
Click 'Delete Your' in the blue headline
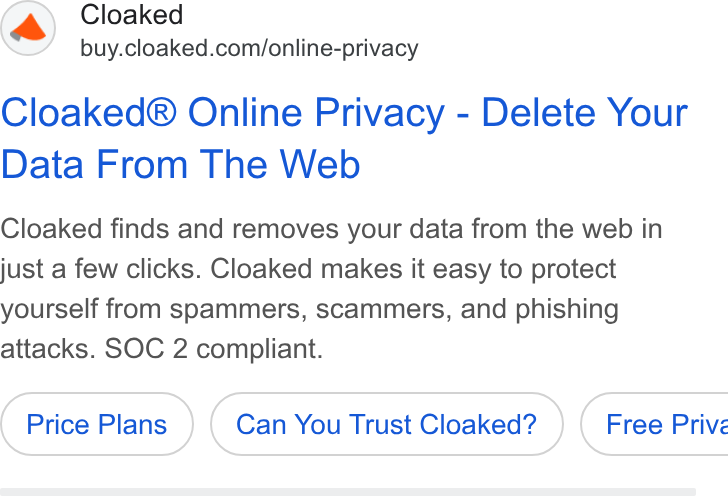click(x=585, y=113)
